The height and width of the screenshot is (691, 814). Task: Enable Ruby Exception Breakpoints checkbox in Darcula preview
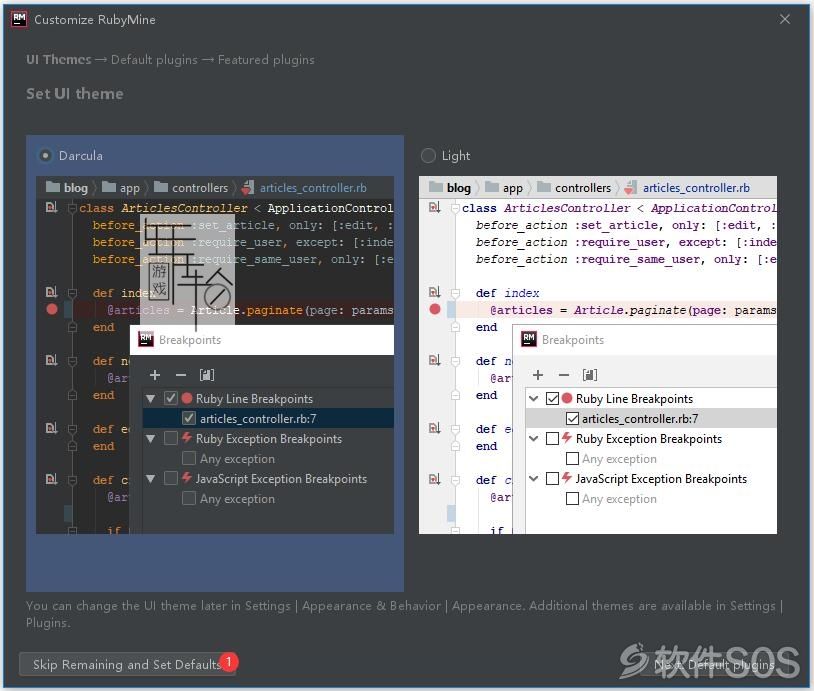[x=171, y=438]
